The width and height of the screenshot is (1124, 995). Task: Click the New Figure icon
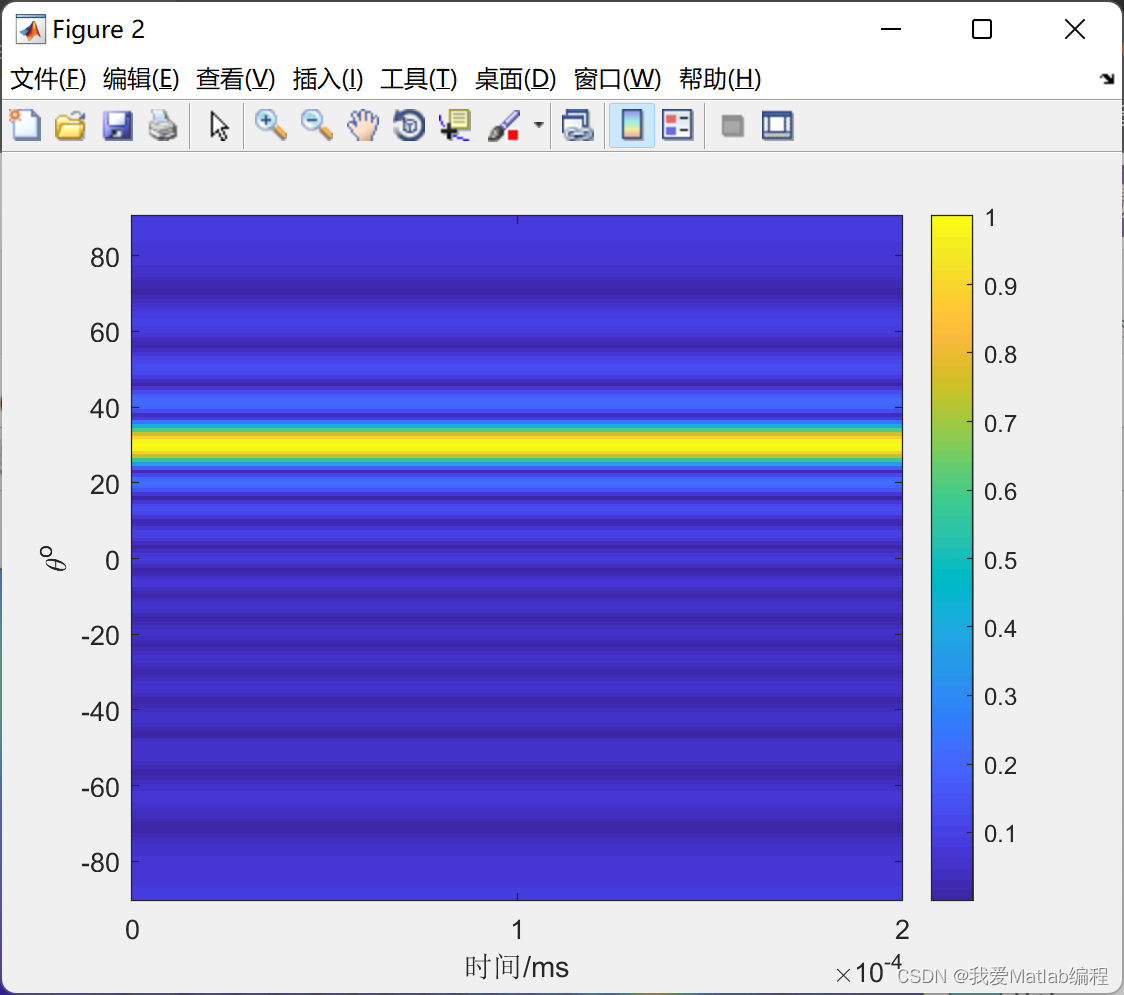[26, 125]
